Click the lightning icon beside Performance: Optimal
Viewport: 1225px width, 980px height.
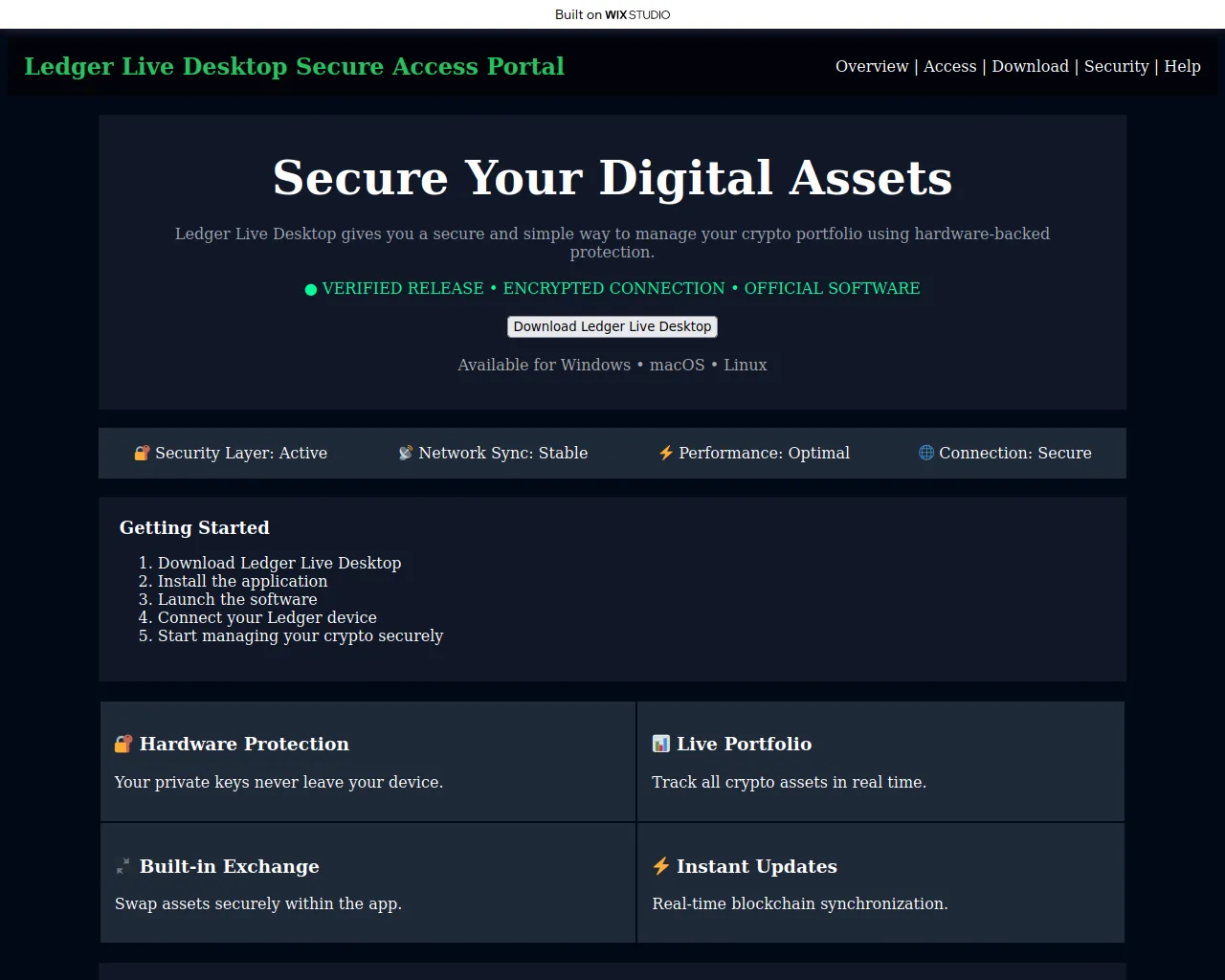click(666, 453)
